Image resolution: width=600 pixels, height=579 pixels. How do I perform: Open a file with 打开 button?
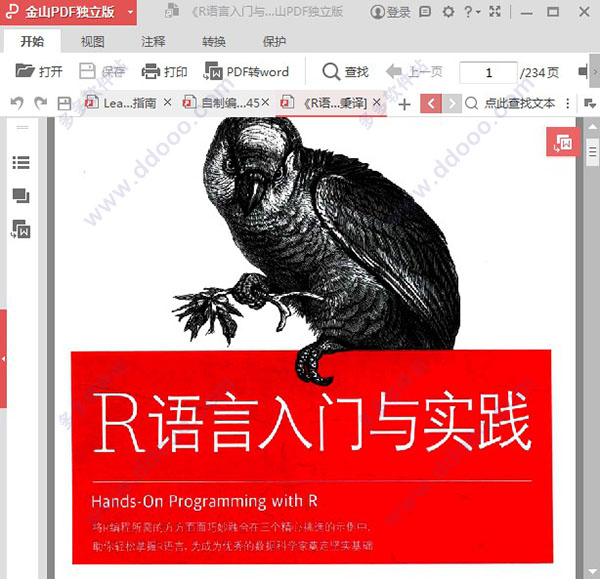39,72
